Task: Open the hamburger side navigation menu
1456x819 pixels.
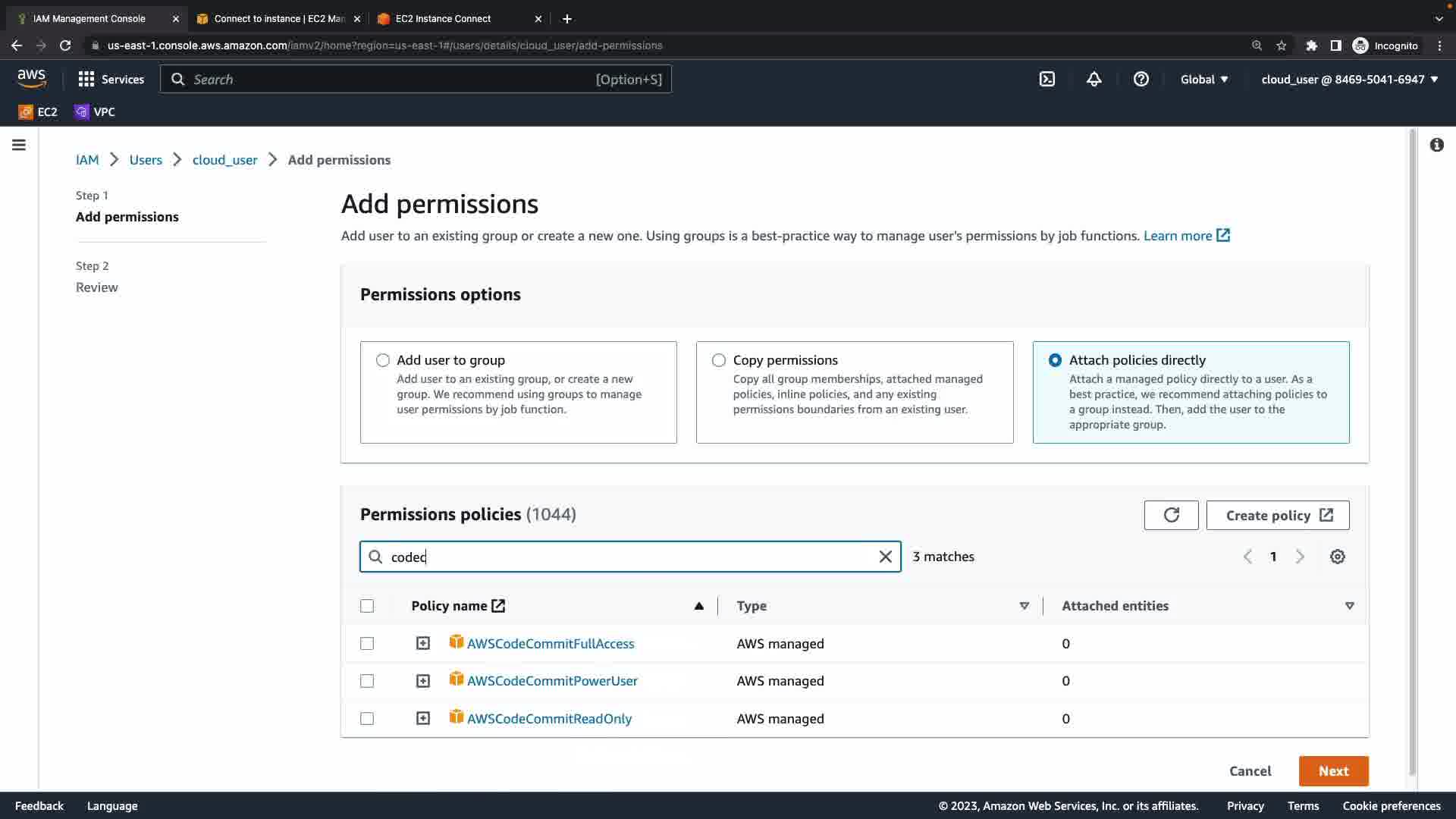Action: [x=19, y=145]
